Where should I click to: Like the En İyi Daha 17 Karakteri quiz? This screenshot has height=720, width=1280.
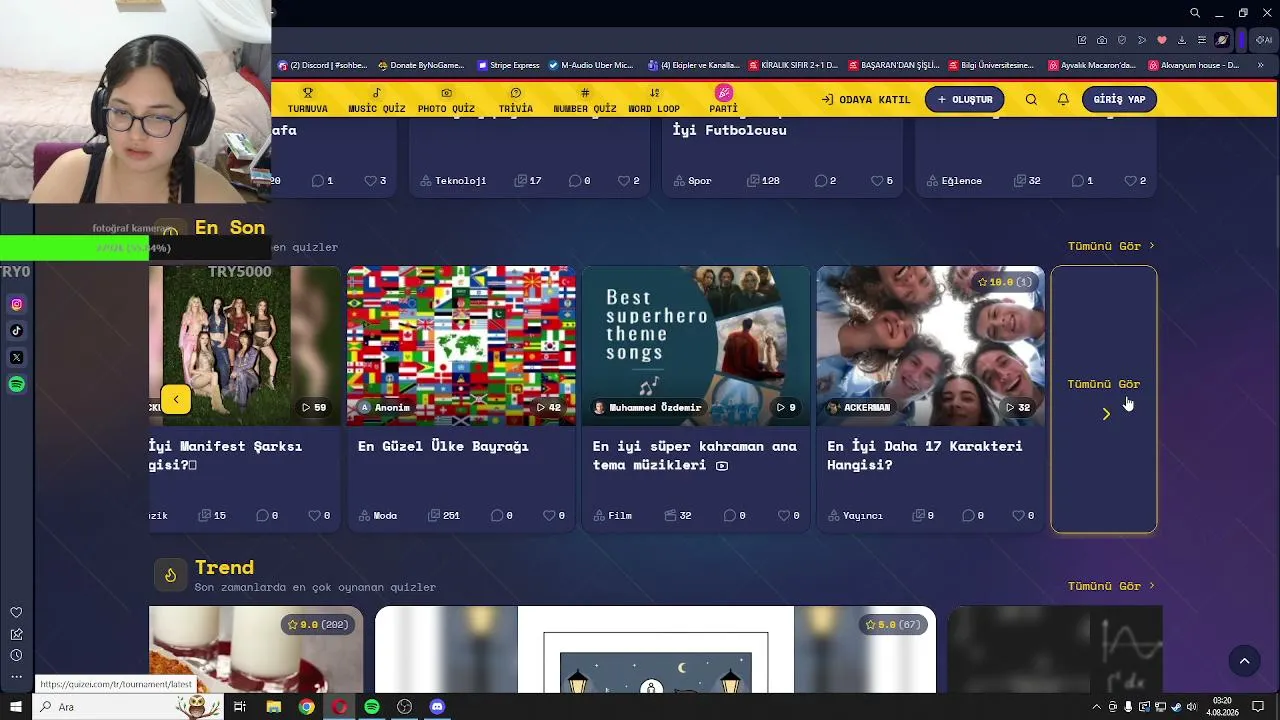pos(1023,516)
